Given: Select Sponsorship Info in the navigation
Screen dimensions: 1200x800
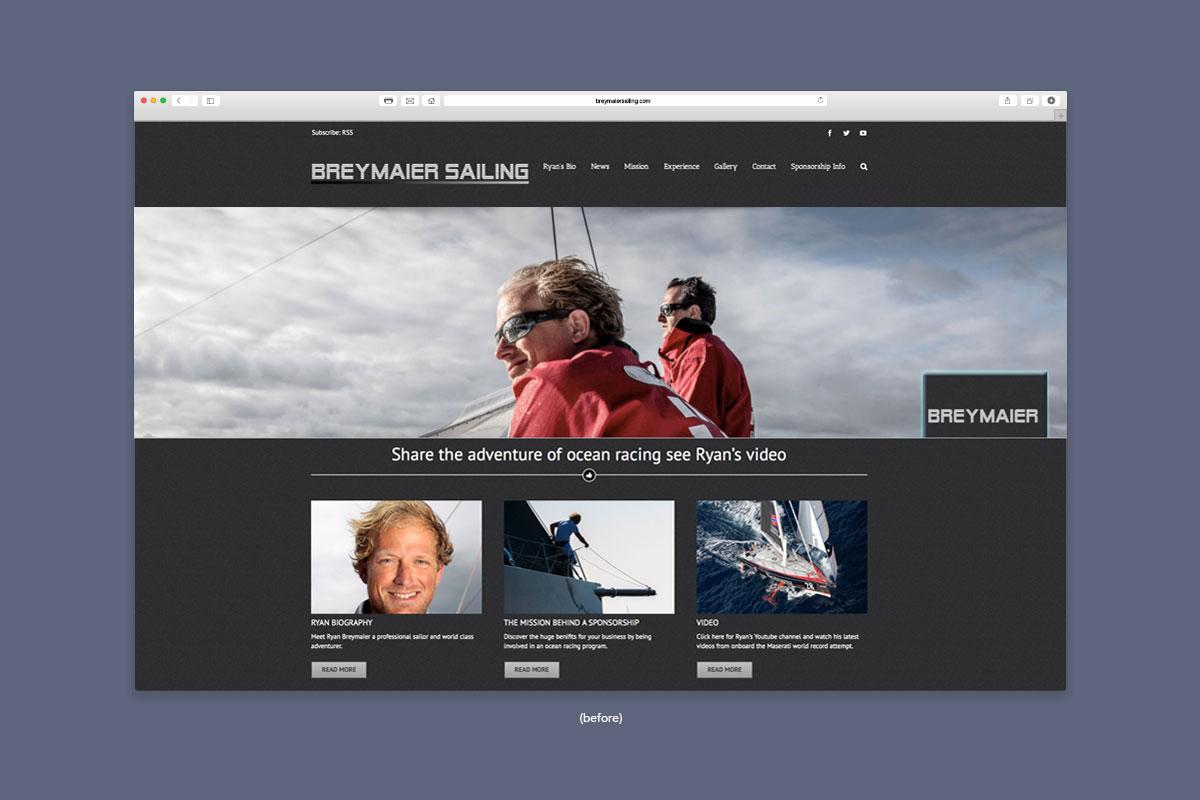Looking at the screenshot, I should coord(817,167).
